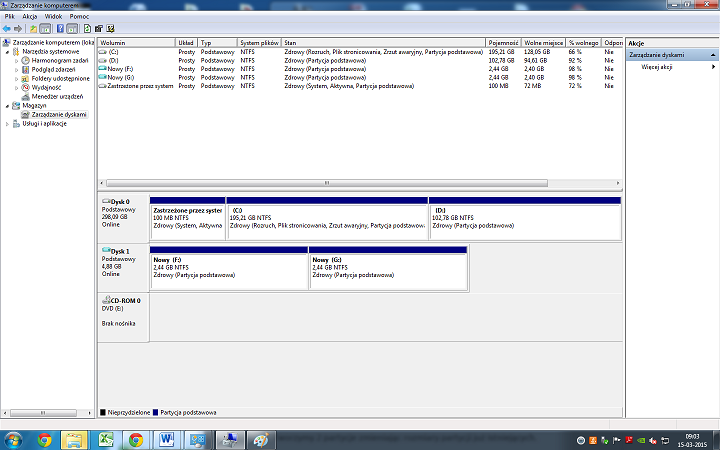Select Harmonogram zadań tree node

tap(59, 61)
